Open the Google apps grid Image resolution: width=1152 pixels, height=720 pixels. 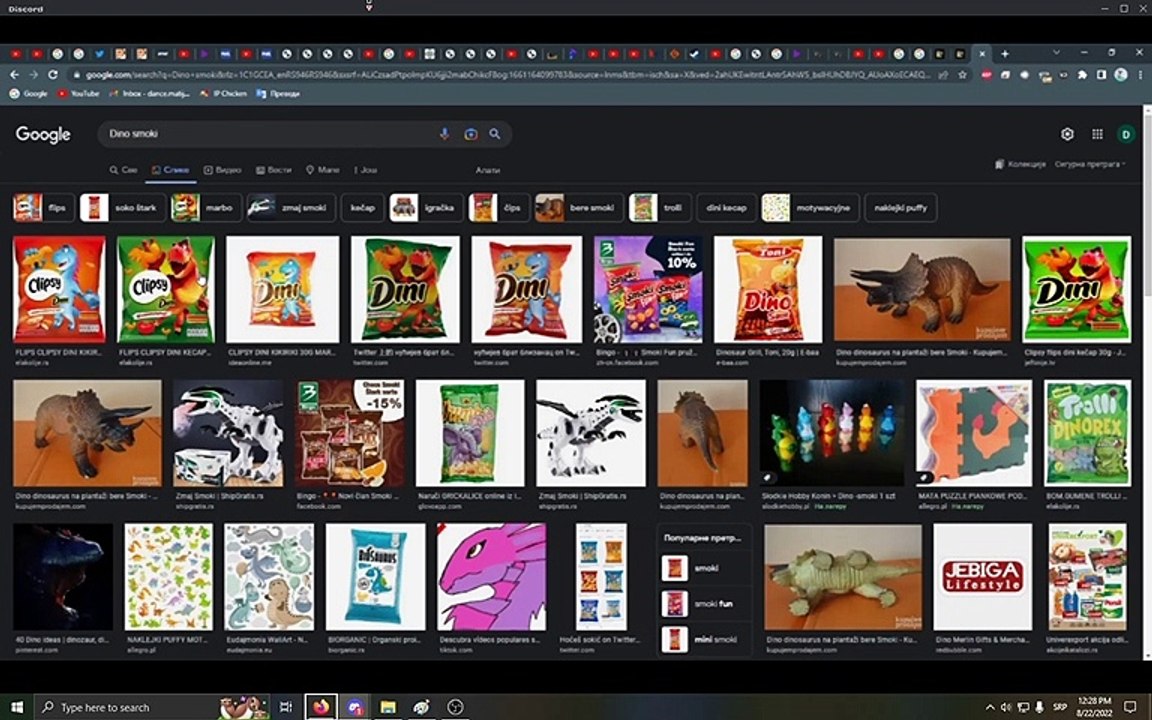(x=1097, y=134)
